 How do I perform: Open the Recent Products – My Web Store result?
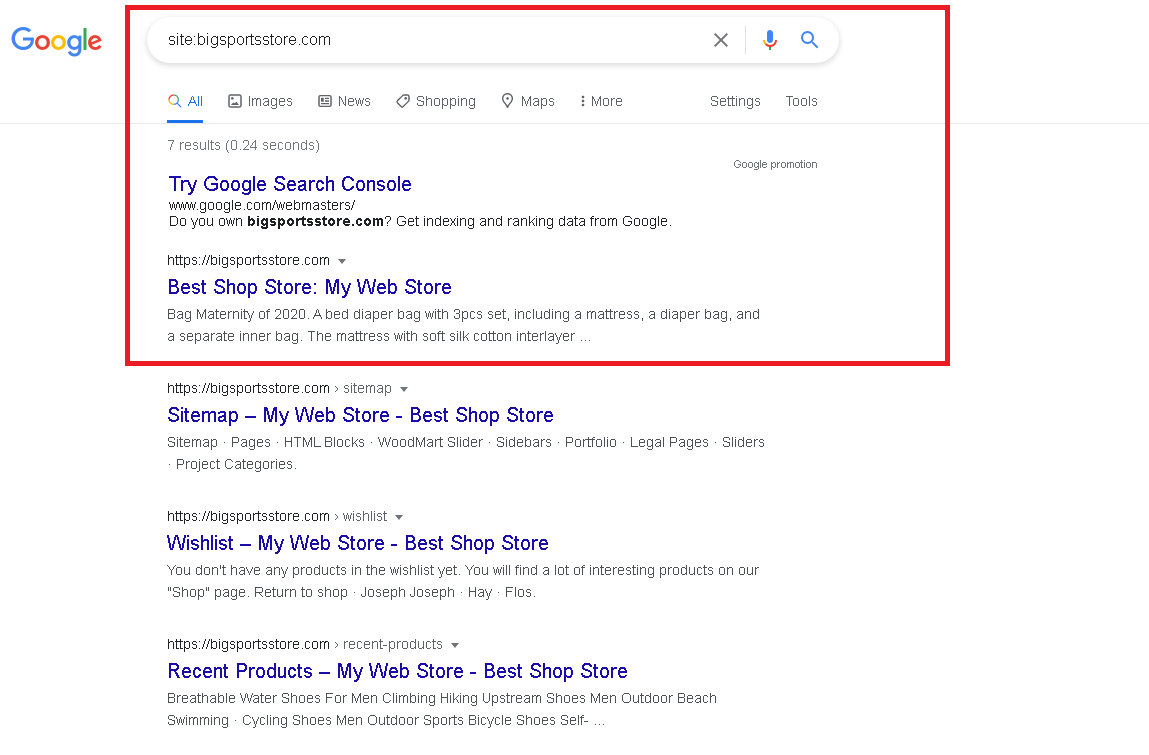click(x=397, y=671)
